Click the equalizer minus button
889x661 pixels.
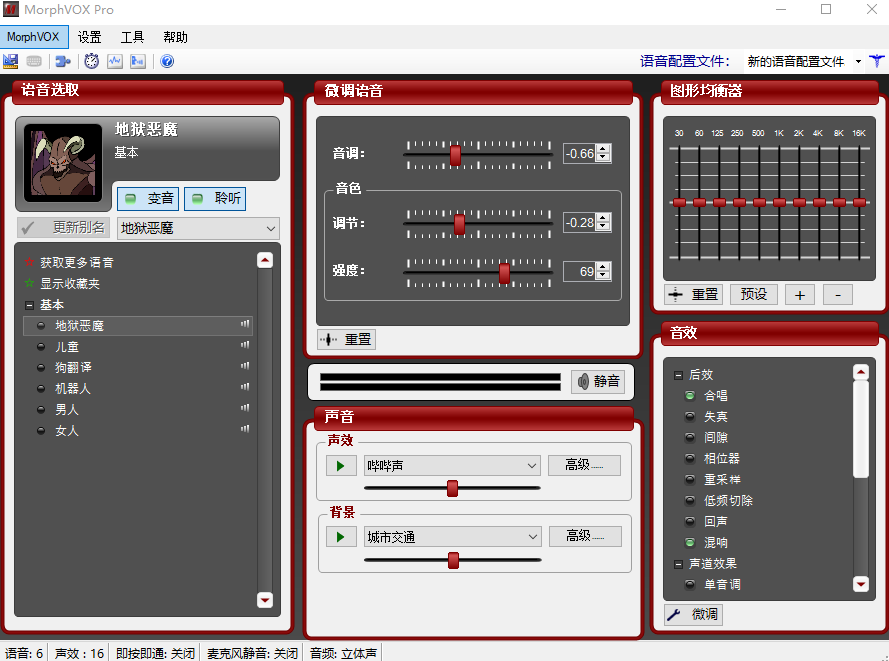pyautogui.click(x=838, y=295)
